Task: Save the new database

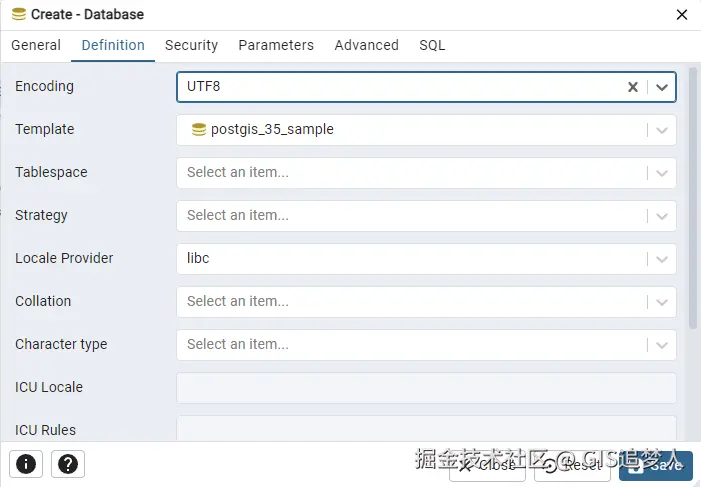Action: [655, 464]
